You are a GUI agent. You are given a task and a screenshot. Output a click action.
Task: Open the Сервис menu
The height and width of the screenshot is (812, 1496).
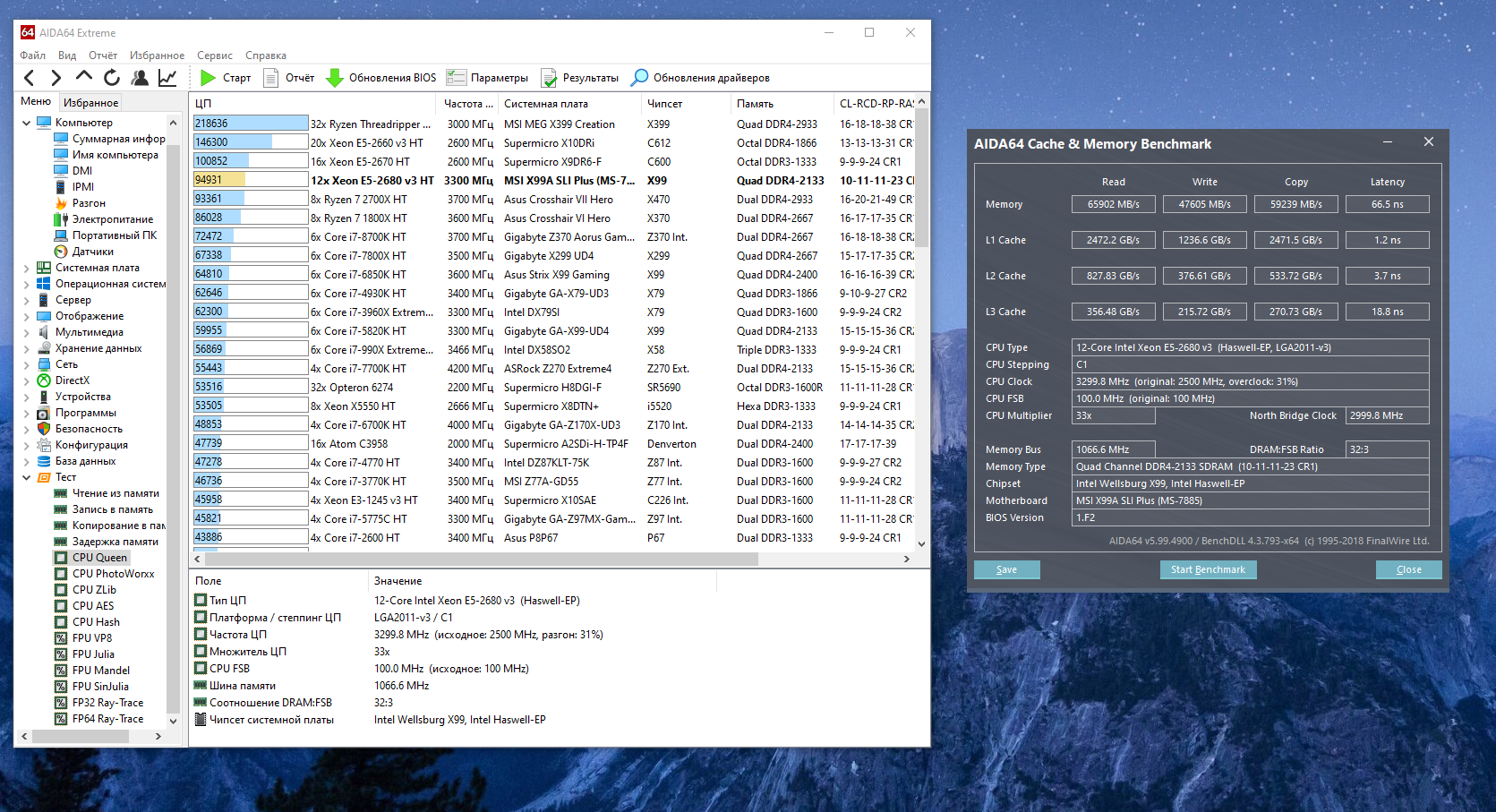tap(215, 56)
